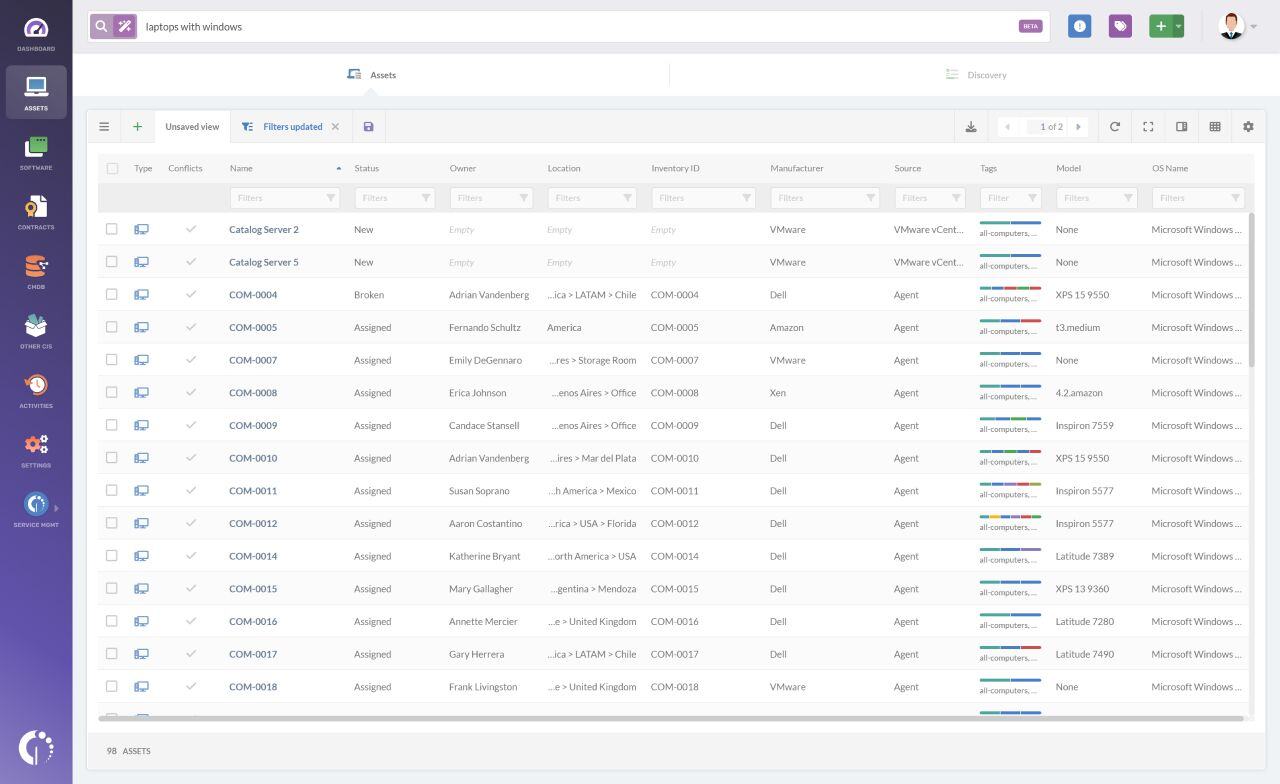Open the grid columns layout icon
Viewport: 1280px width, 784px height.
pyautogui.click(x=1215, y=127)
